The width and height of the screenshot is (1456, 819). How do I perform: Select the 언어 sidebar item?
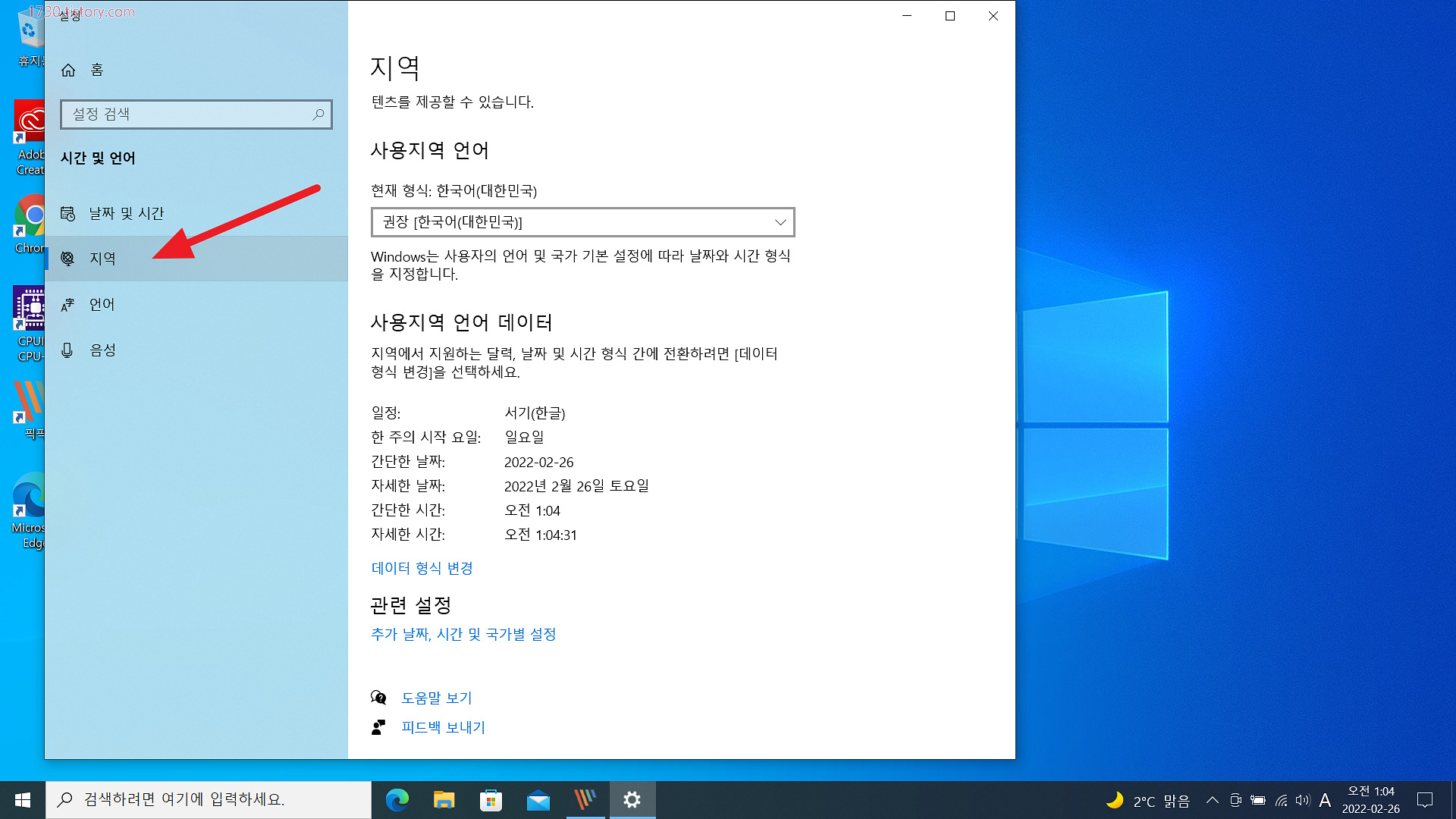(x=102, y=305)
